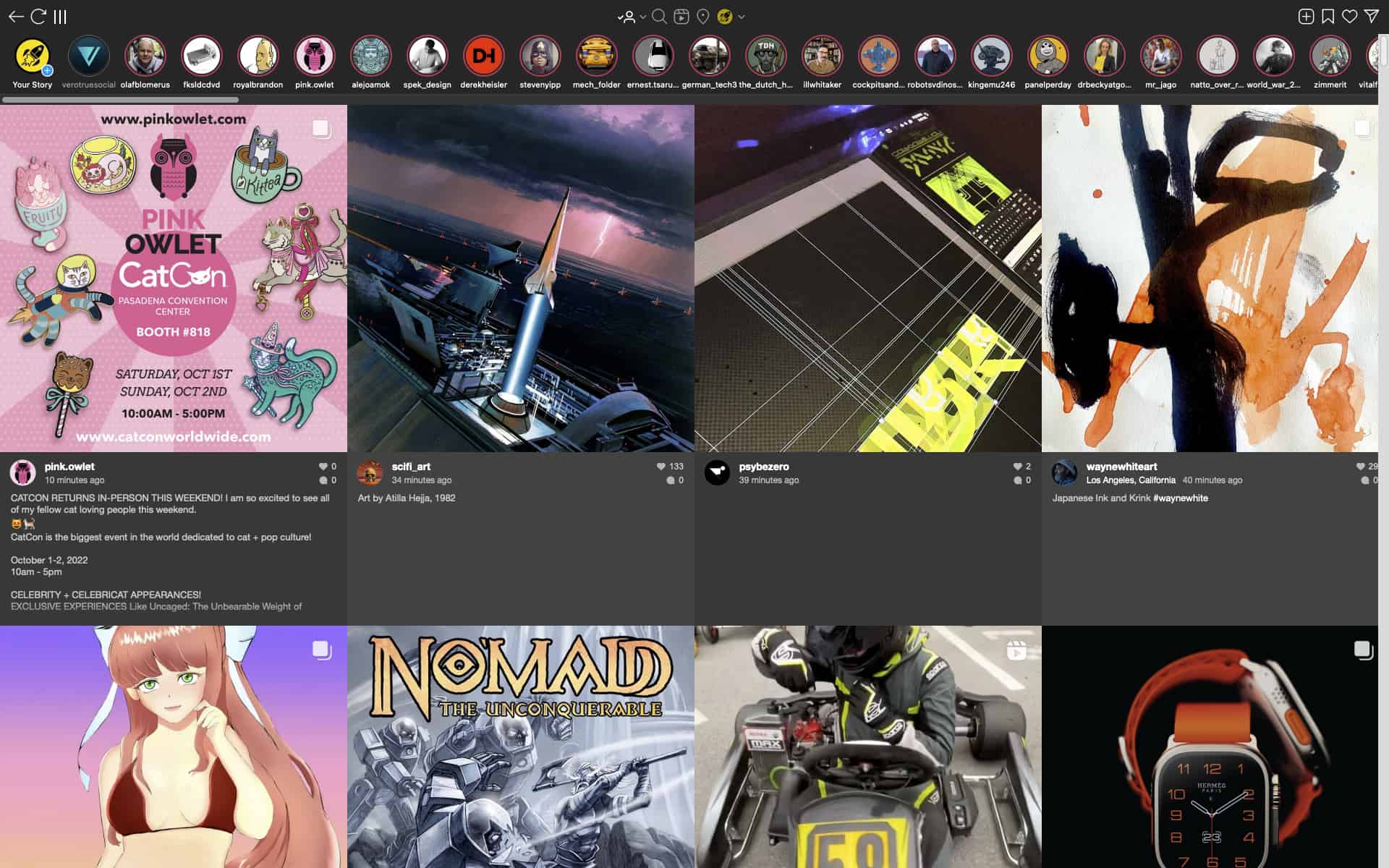The image size is (1389, 868).
Task: Open Pink Owlet CatCon post image
Action: pyautogui.click(x=174, y=278)
